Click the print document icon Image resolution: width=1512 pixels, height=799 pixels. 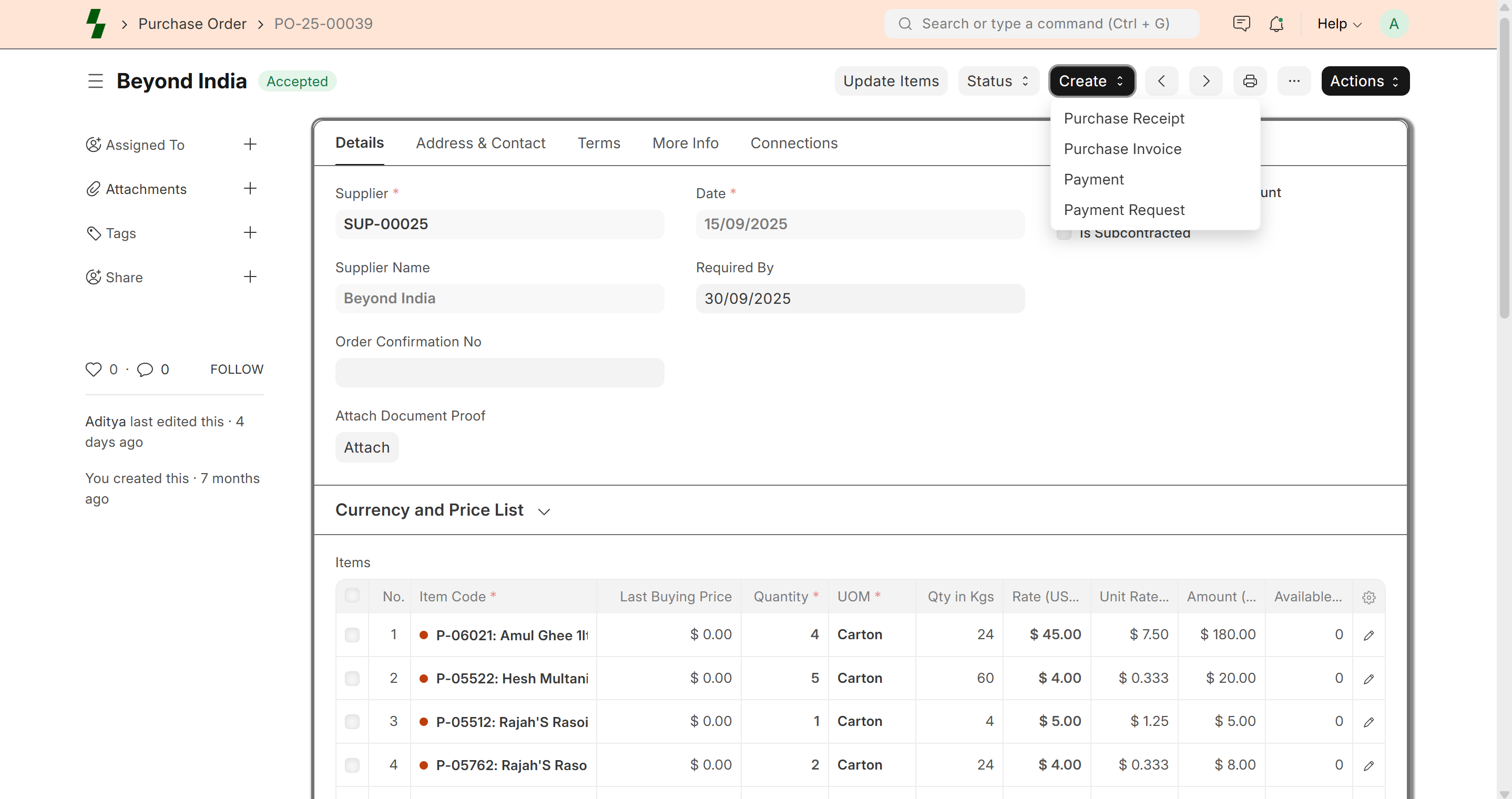[1250, 81]
